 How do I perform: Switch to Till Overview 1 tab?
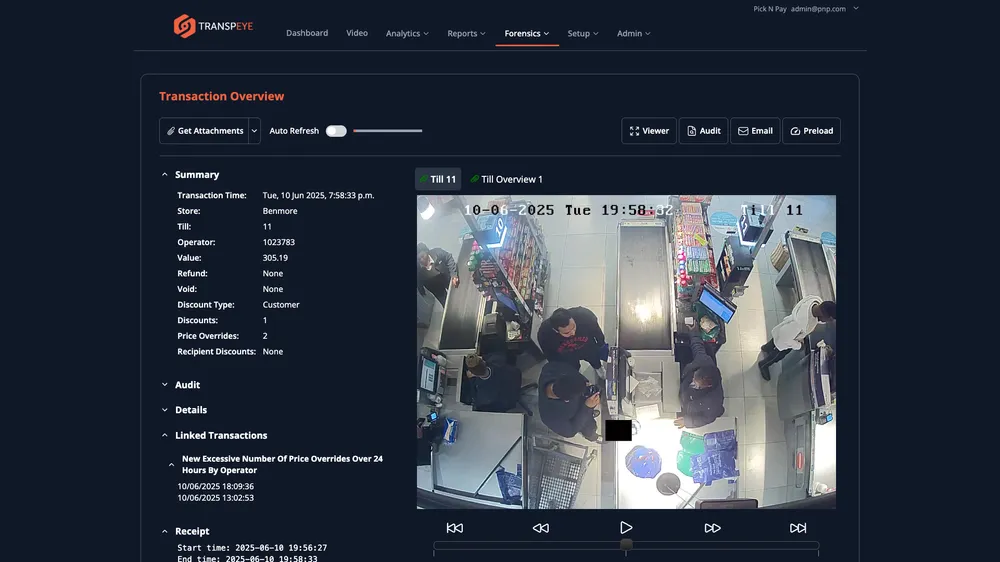point(506,179)
